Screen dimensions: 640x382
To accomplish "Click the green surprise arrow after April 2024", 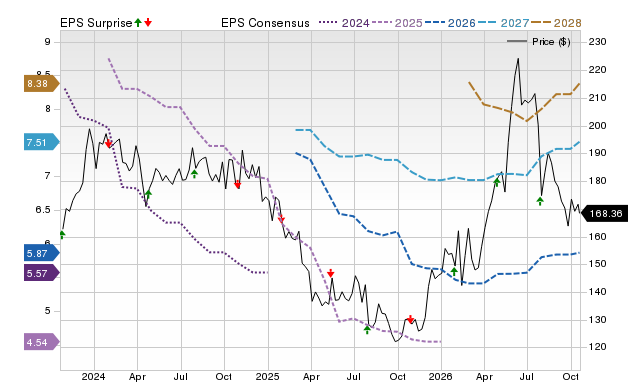I will pos(148,195).
